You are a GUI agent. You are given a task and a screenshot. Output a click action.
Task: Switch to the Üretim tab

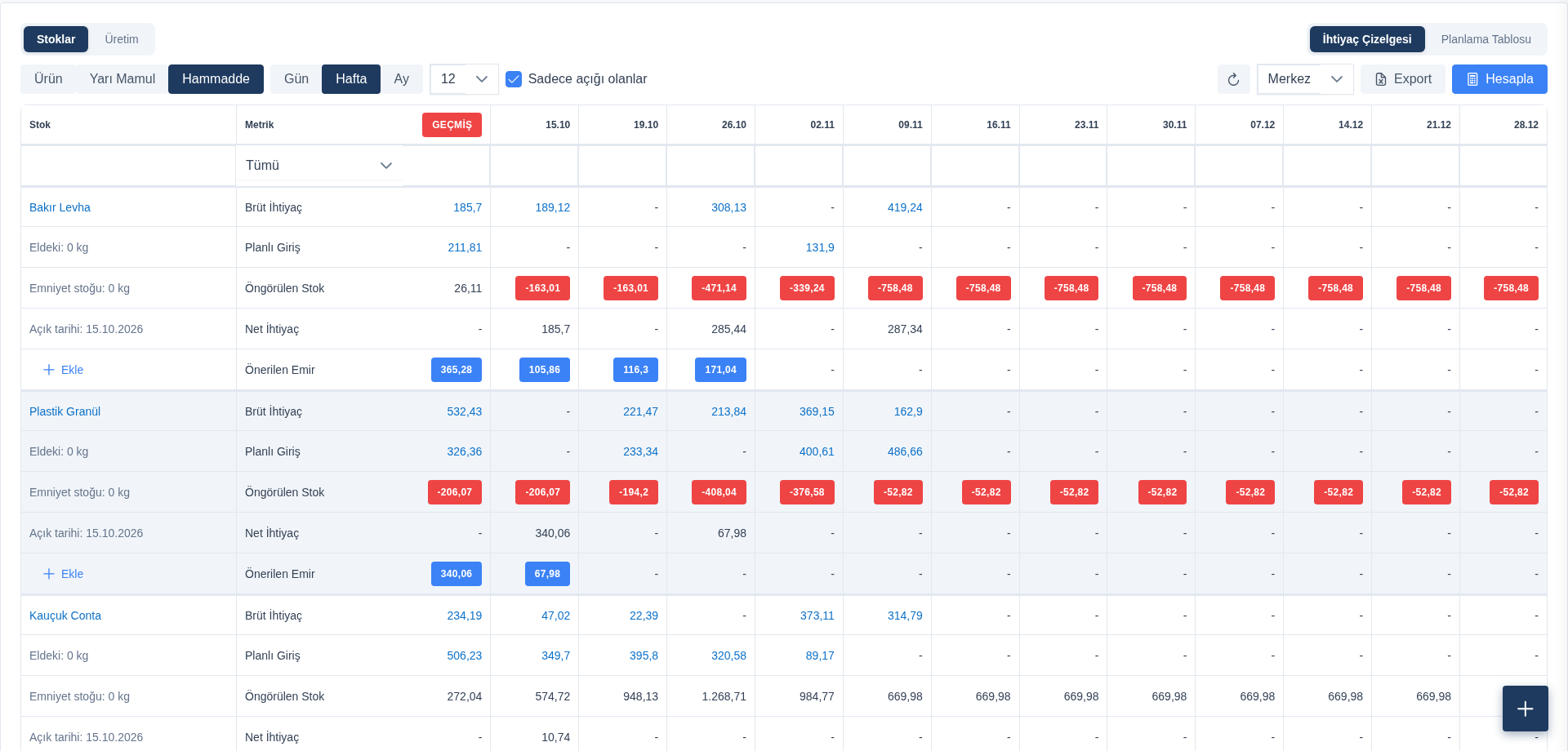click(122, 39)
